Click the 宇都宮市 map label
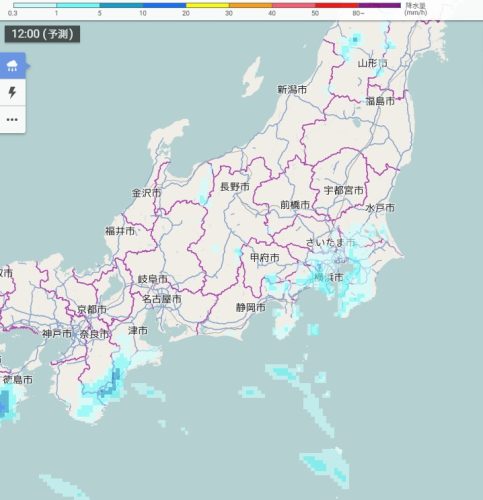The image size is (483, 500). tap(344, 190)
